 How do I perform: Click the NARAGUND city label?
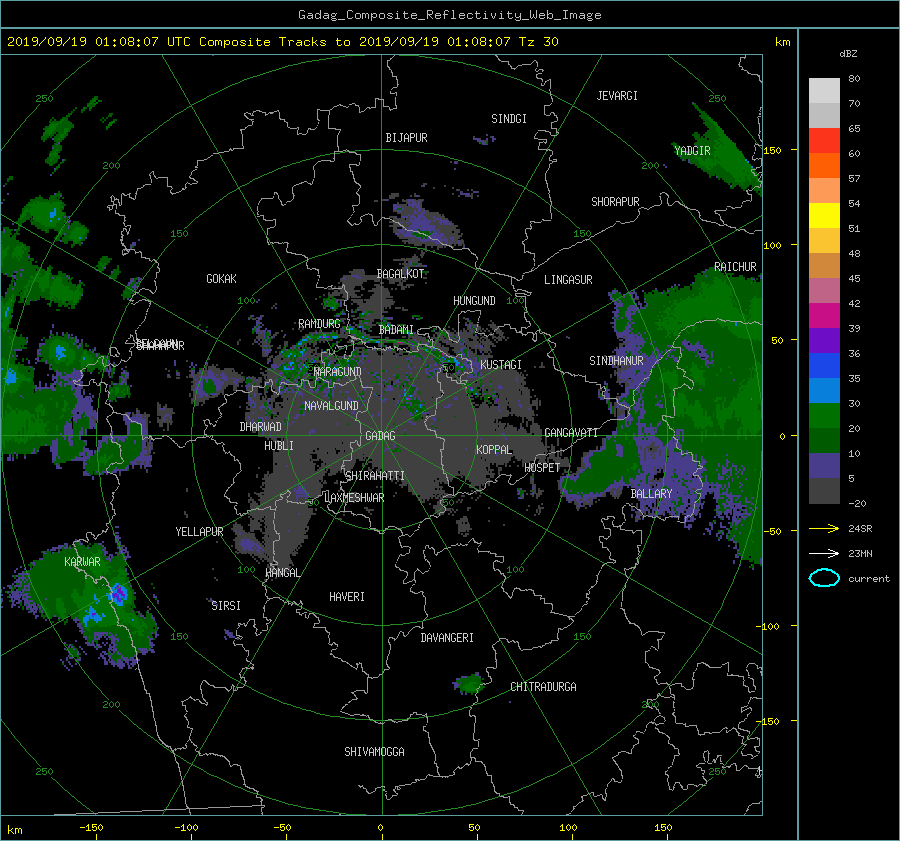pyautogui.click(x=338, y=371)
